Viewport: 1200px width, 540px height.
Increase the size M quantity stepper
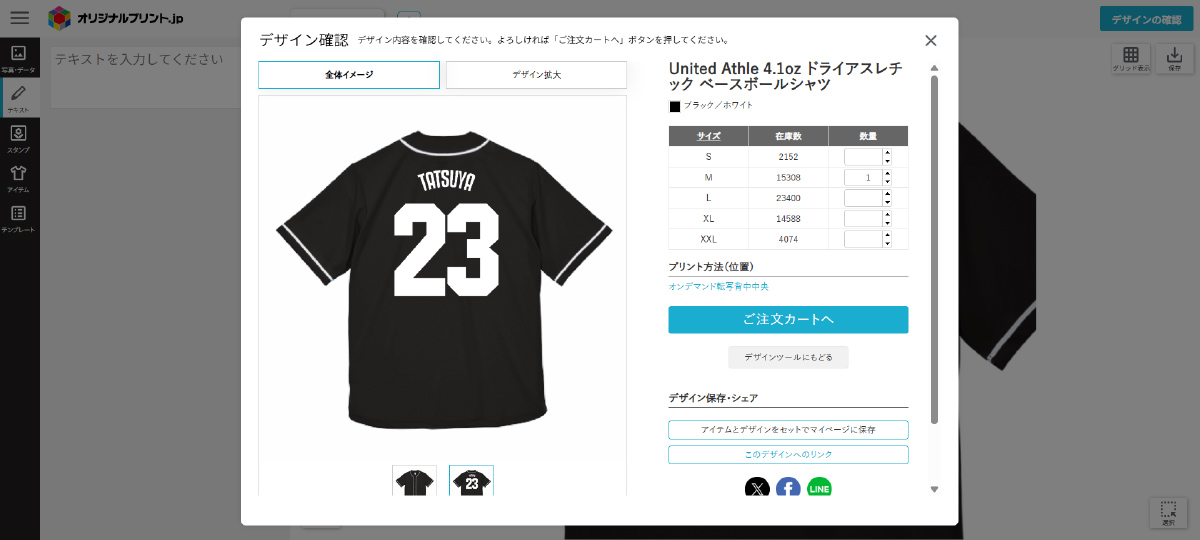click(887, 173)
